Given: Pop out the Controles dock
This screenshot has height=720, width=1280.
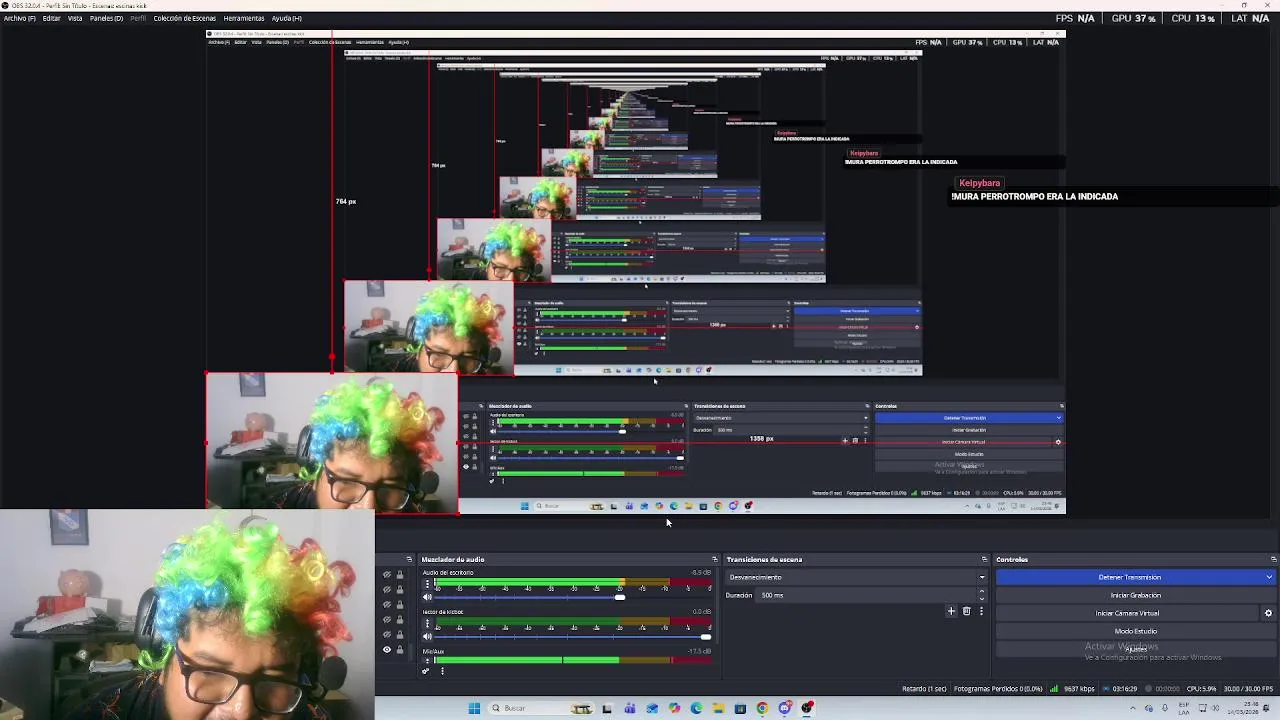Looking at the screenshot, I should (x=1273, y=559).
